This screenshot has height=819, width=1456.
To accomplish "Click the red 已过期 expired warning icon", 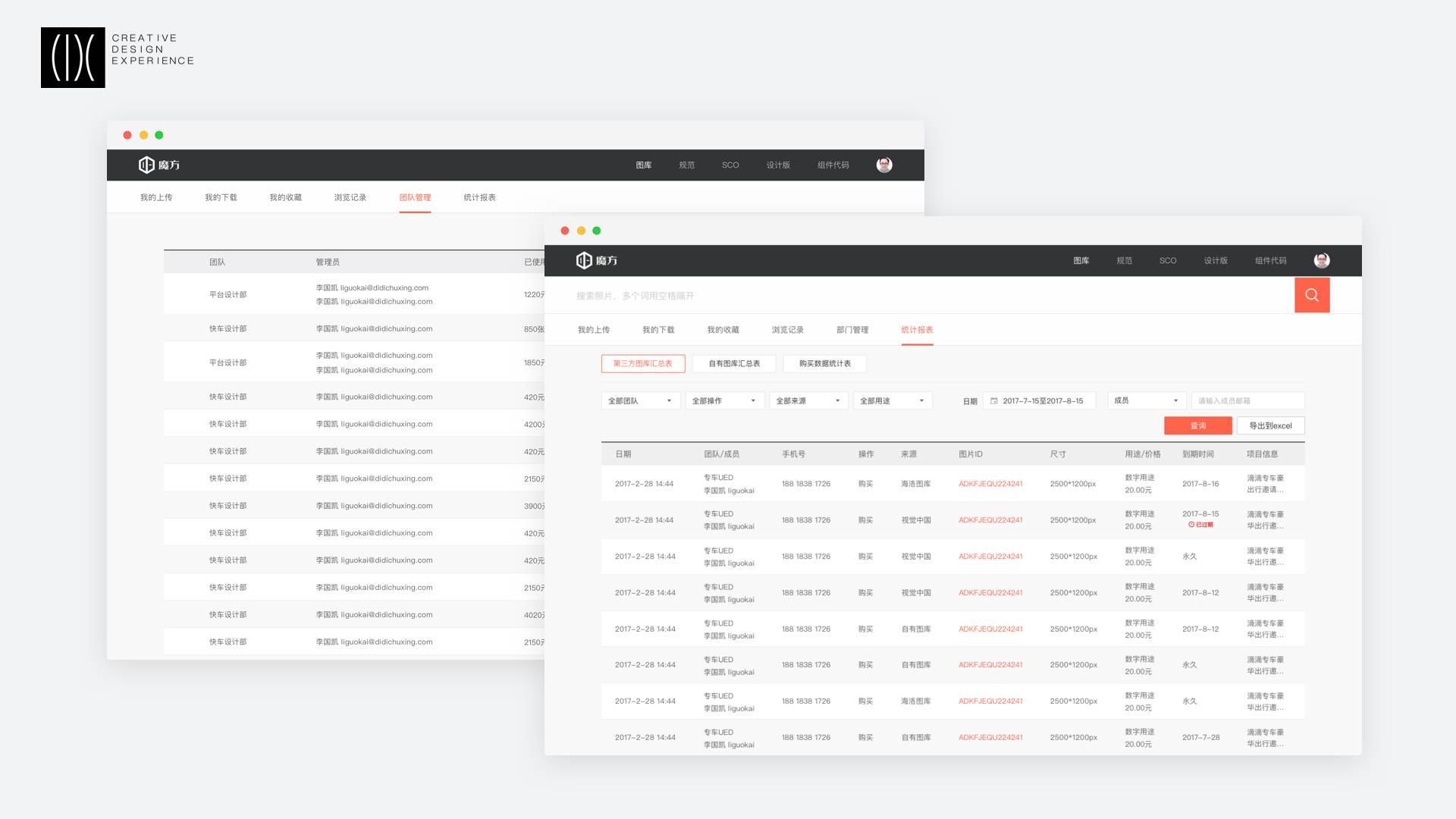I will pos(1191,525).
